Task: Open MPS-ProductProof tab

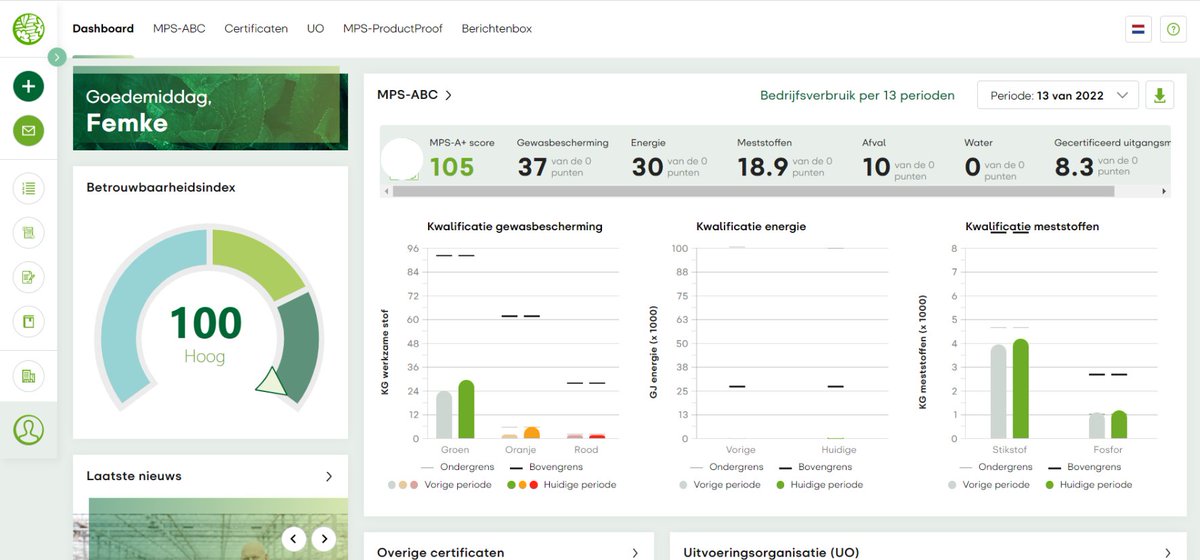Action: click(393, 29)
